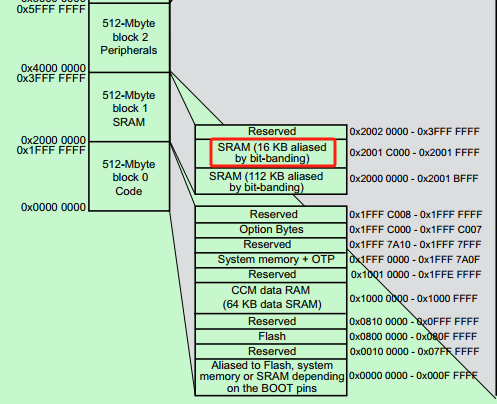Screen dimensions: 497x404
Task: Click the 0x2000 0000 address label on left
Action: (x=53, y=140)
